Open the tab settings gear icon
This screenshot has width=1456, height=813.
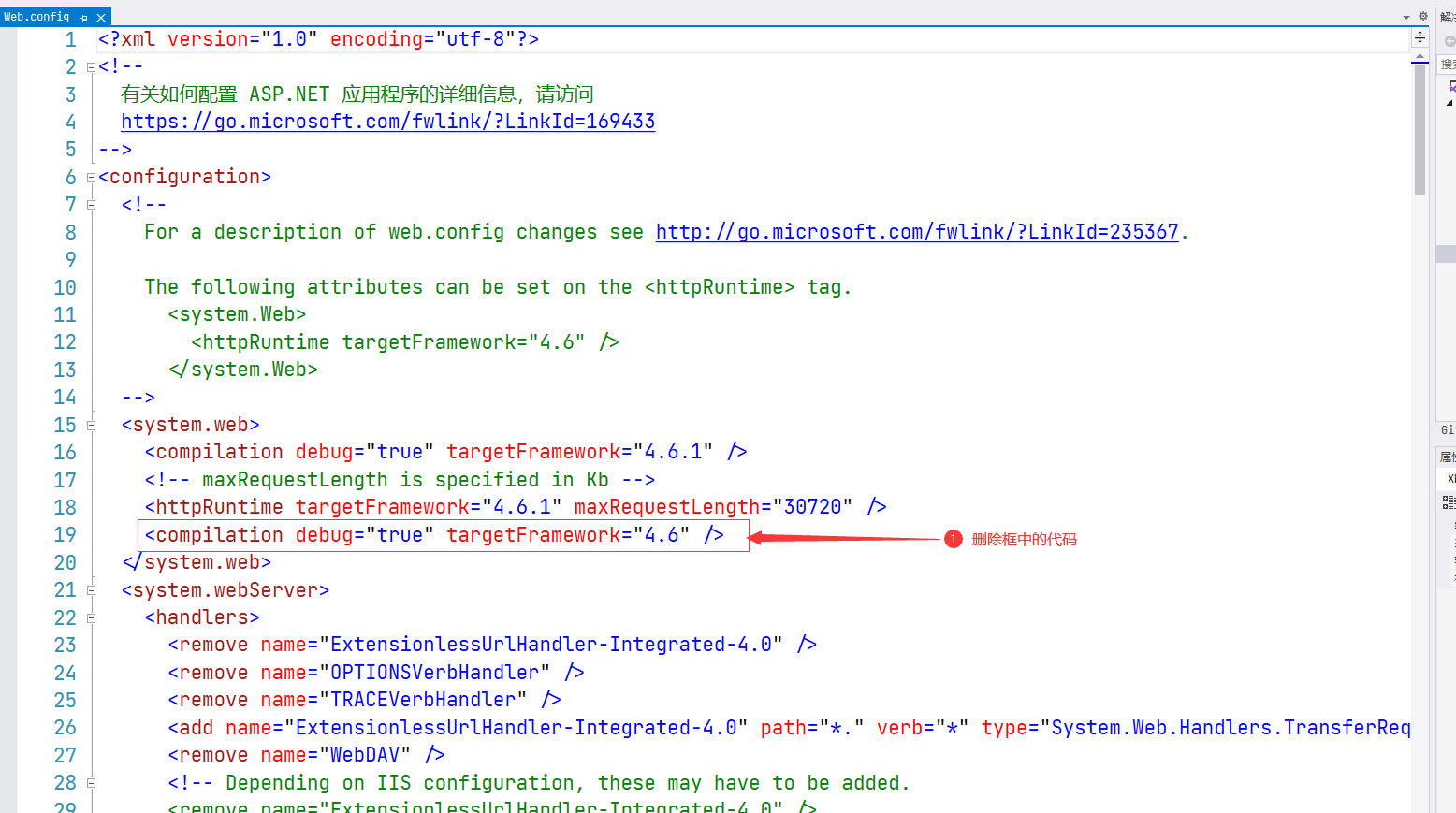tap(1422, 16)
